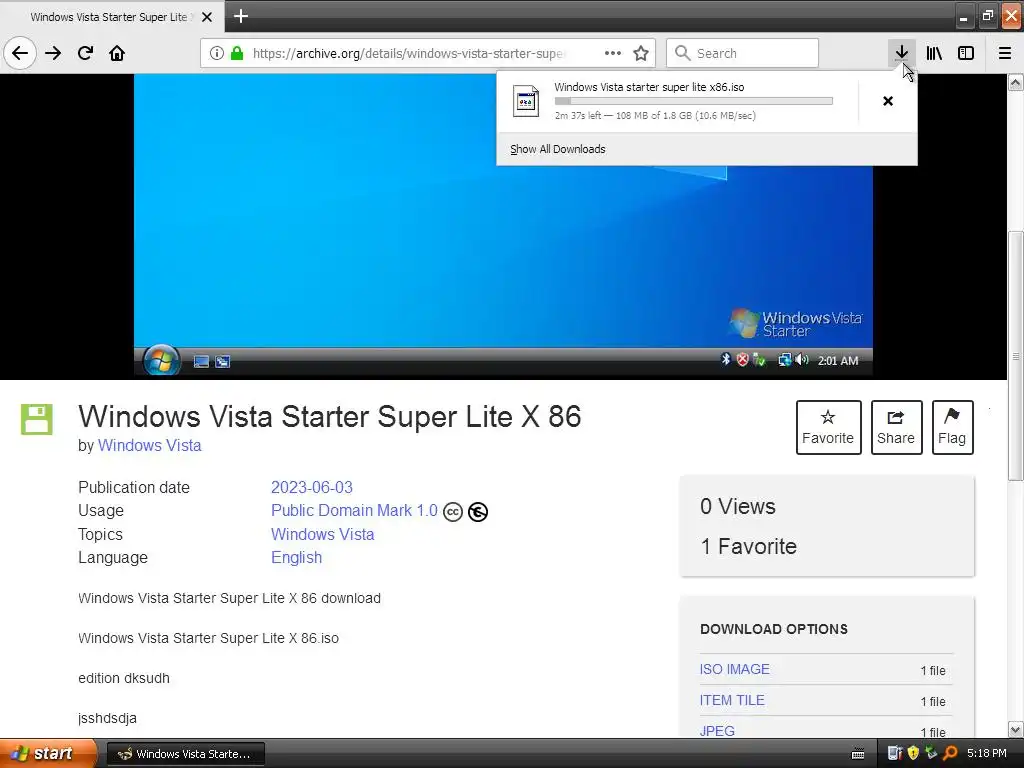This screenshot has width=1024, height=768.
Task: Close the Windows Vista Starter tab
Action: click(x=207, y=17)
